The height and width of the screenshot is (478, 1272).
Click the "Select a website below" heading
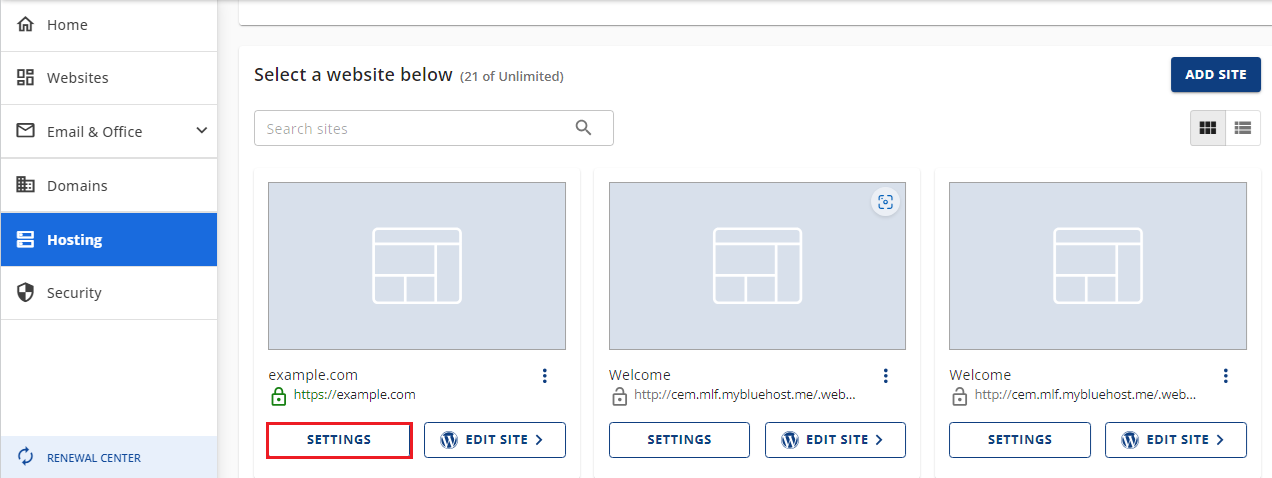click(x=353, y=75)
